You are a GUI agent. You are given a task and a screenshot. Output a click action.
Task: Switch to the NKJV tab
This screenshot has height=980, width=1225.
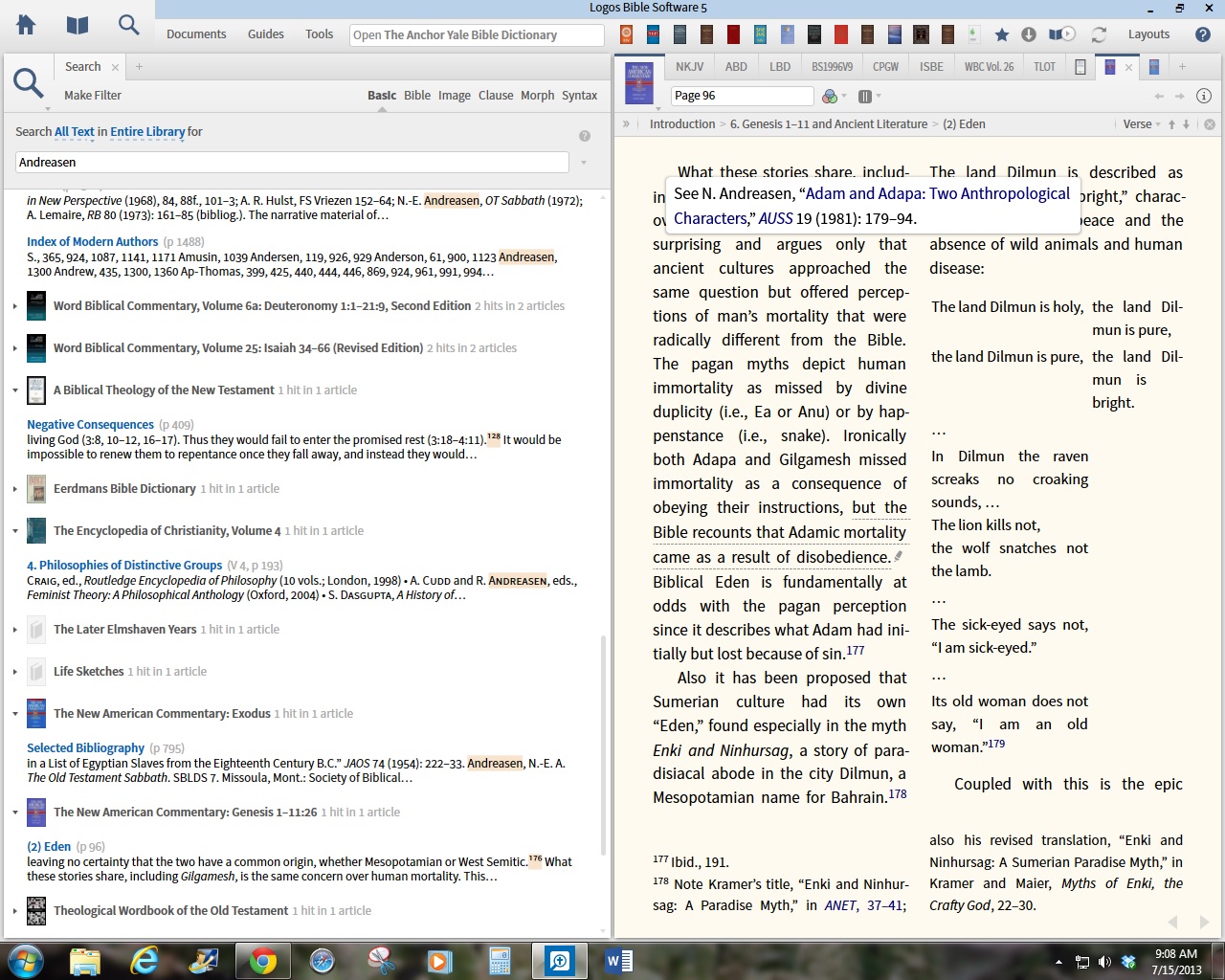click(689, 67)
